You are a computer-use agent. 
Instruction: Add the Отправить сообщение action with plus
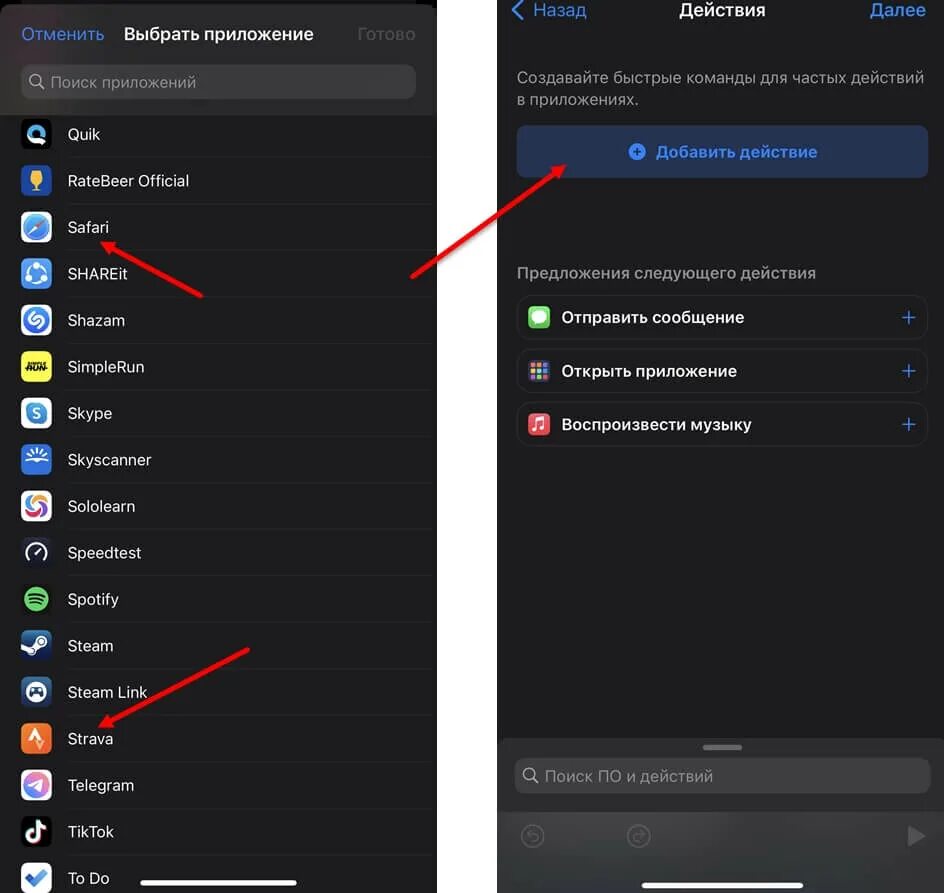(x=908, y=317)
